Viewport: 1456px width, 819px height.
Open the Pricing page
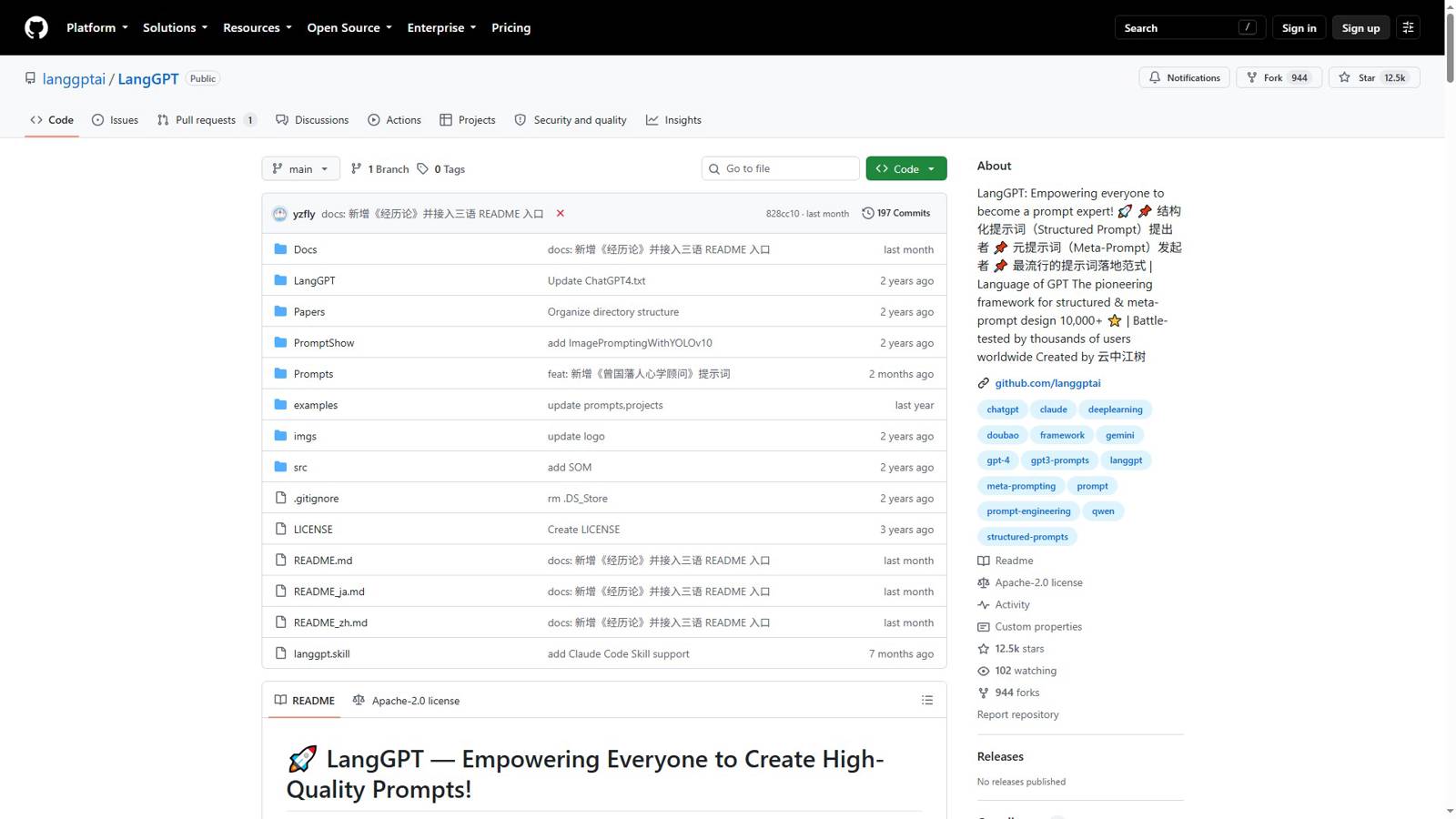511,27
